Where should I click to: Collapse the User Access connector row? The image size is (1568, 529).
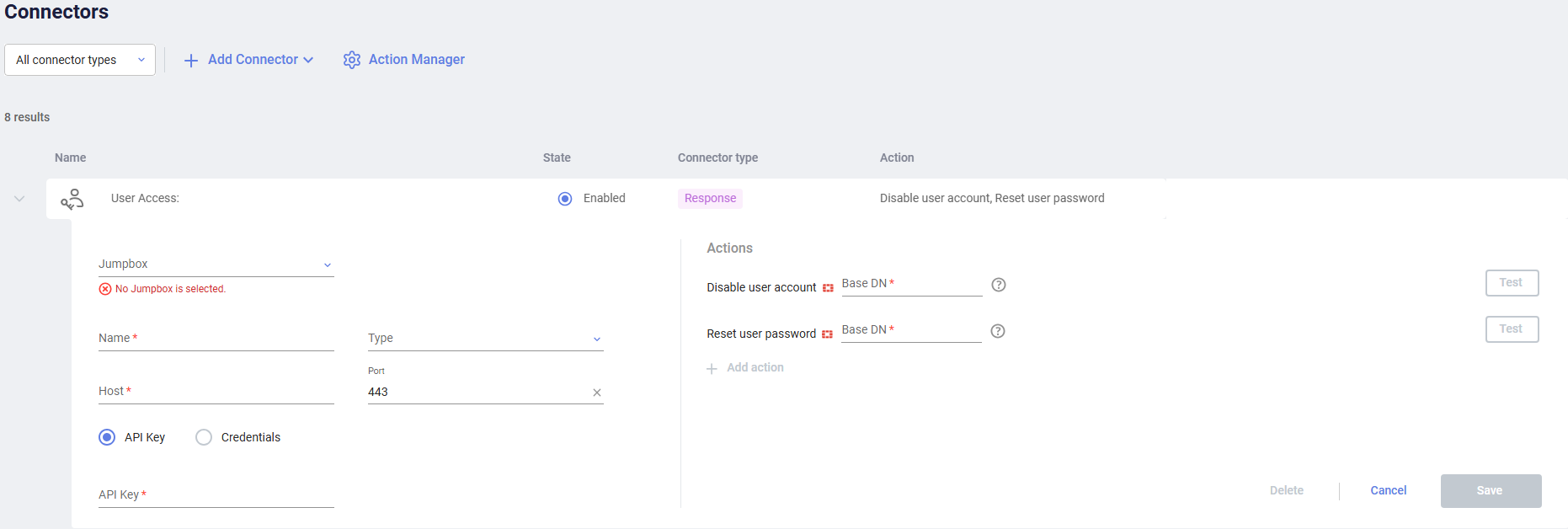point(19,199)
